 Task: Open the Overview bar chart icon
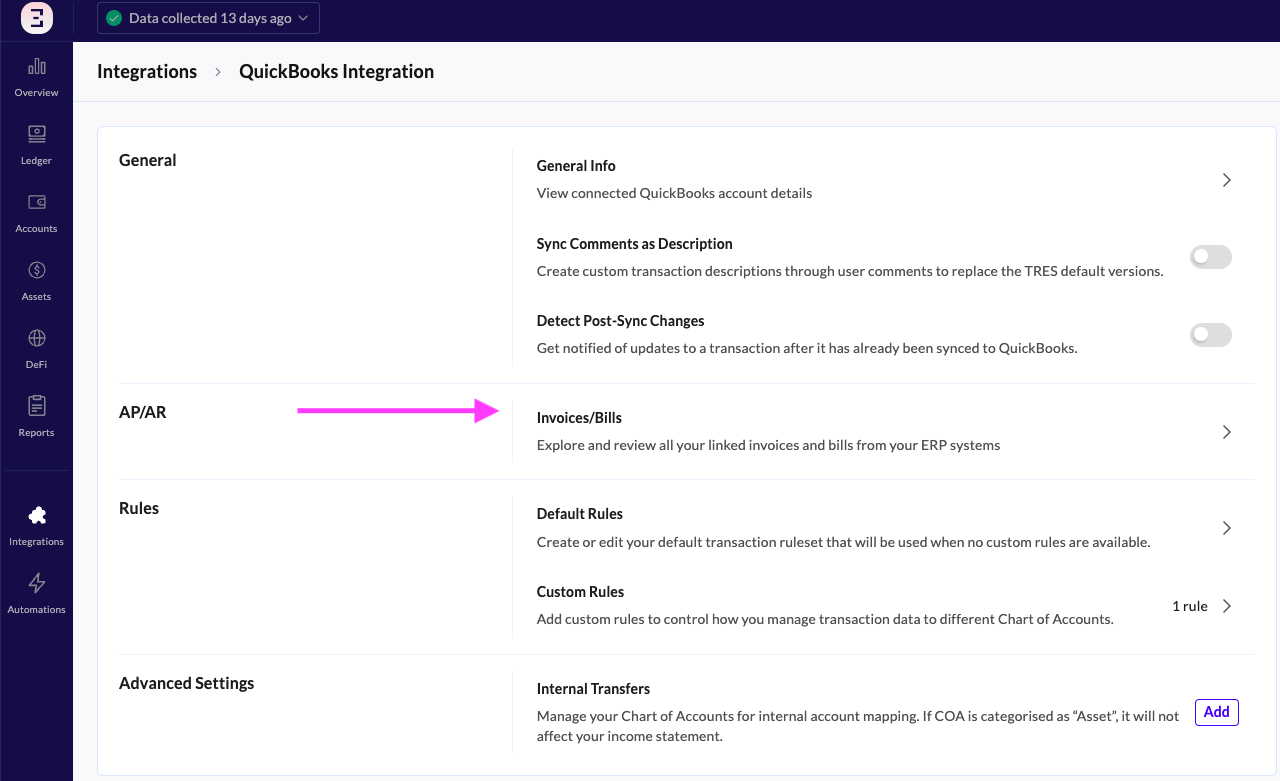pyautogui.click(x=37, y=67)
